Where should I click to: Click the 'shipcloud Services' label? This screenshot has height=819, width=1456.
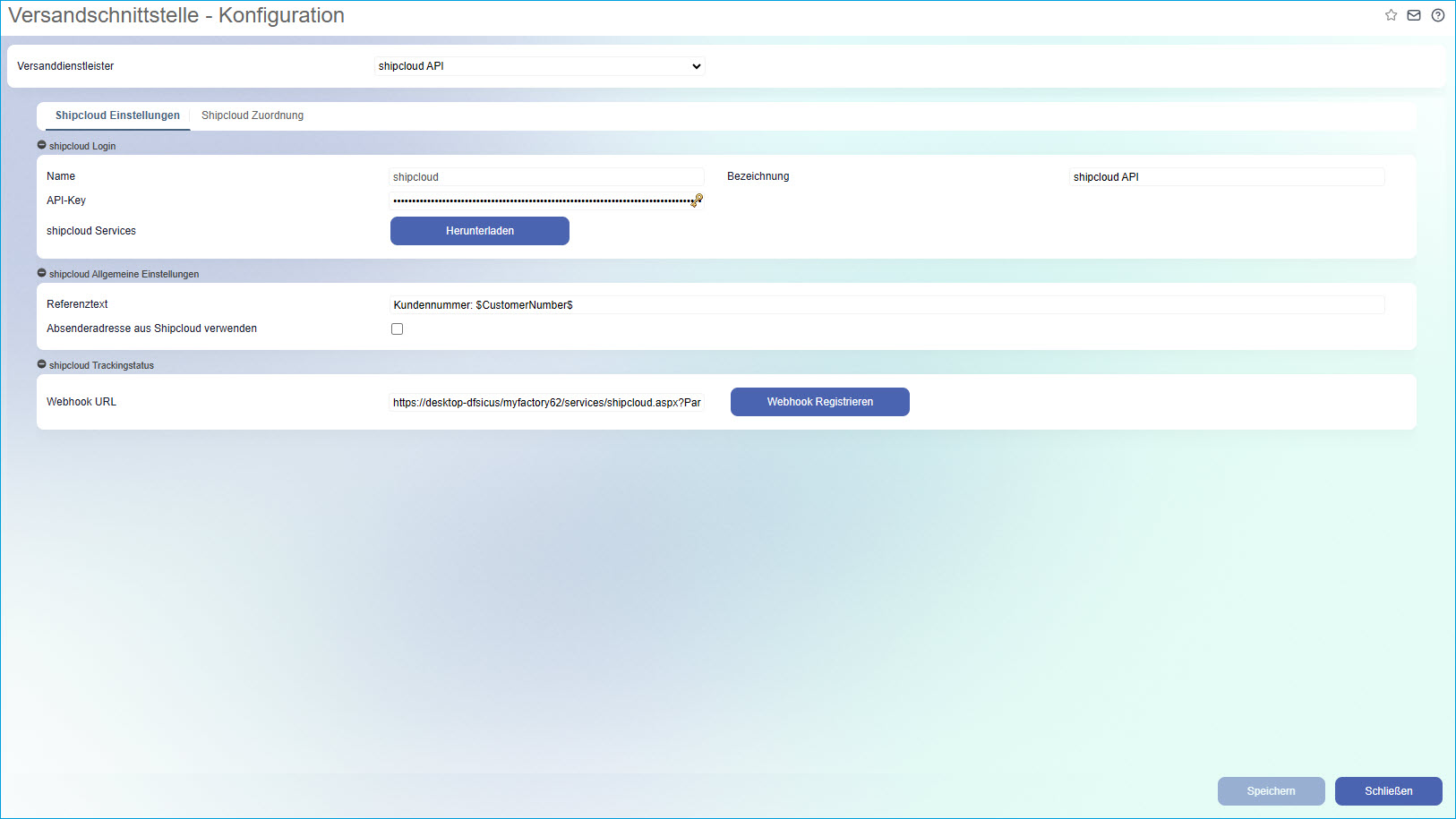pos(91,231)
